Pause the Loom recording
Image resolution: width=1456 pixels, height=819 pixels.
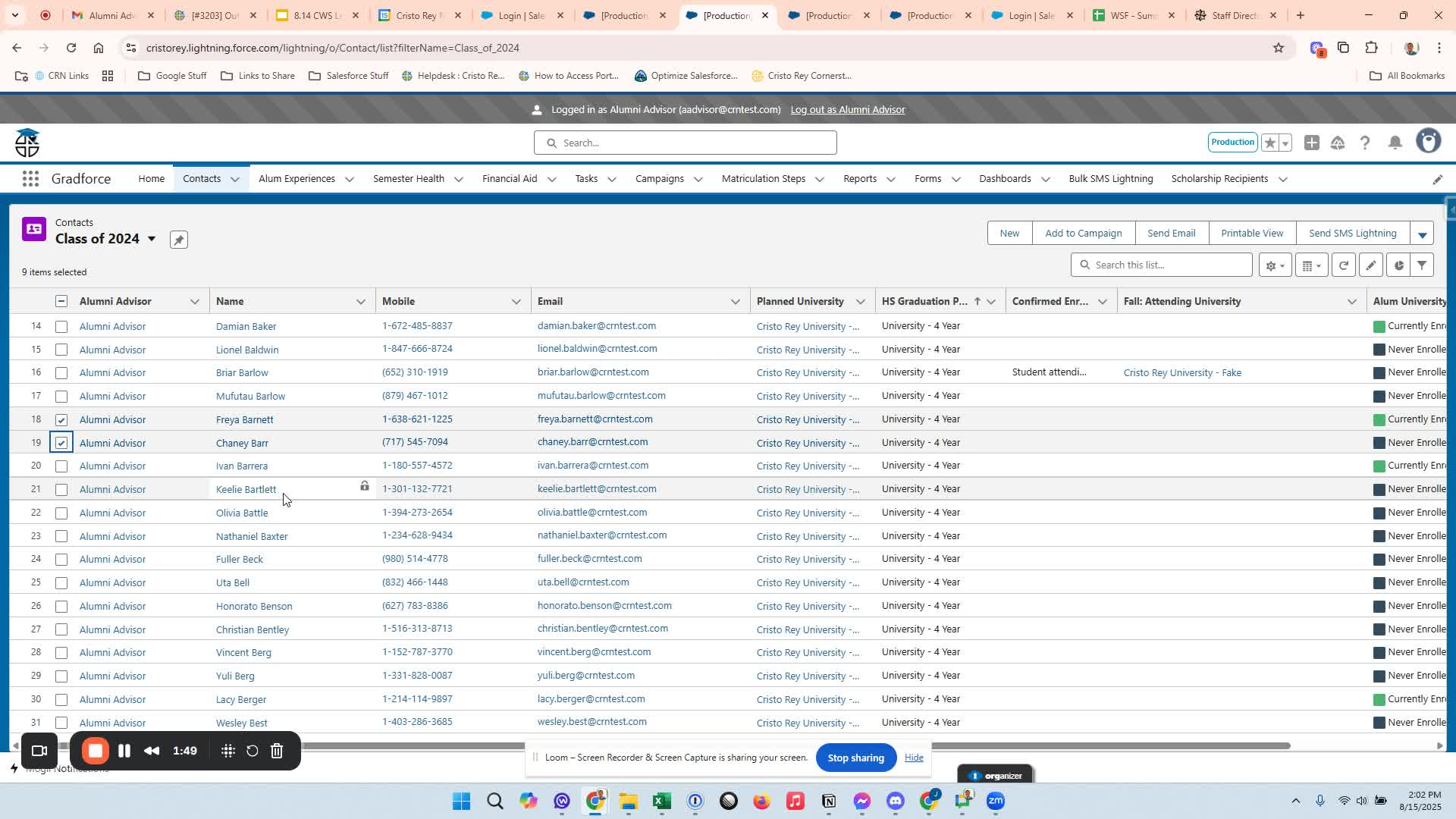click(x=124, y=751)
